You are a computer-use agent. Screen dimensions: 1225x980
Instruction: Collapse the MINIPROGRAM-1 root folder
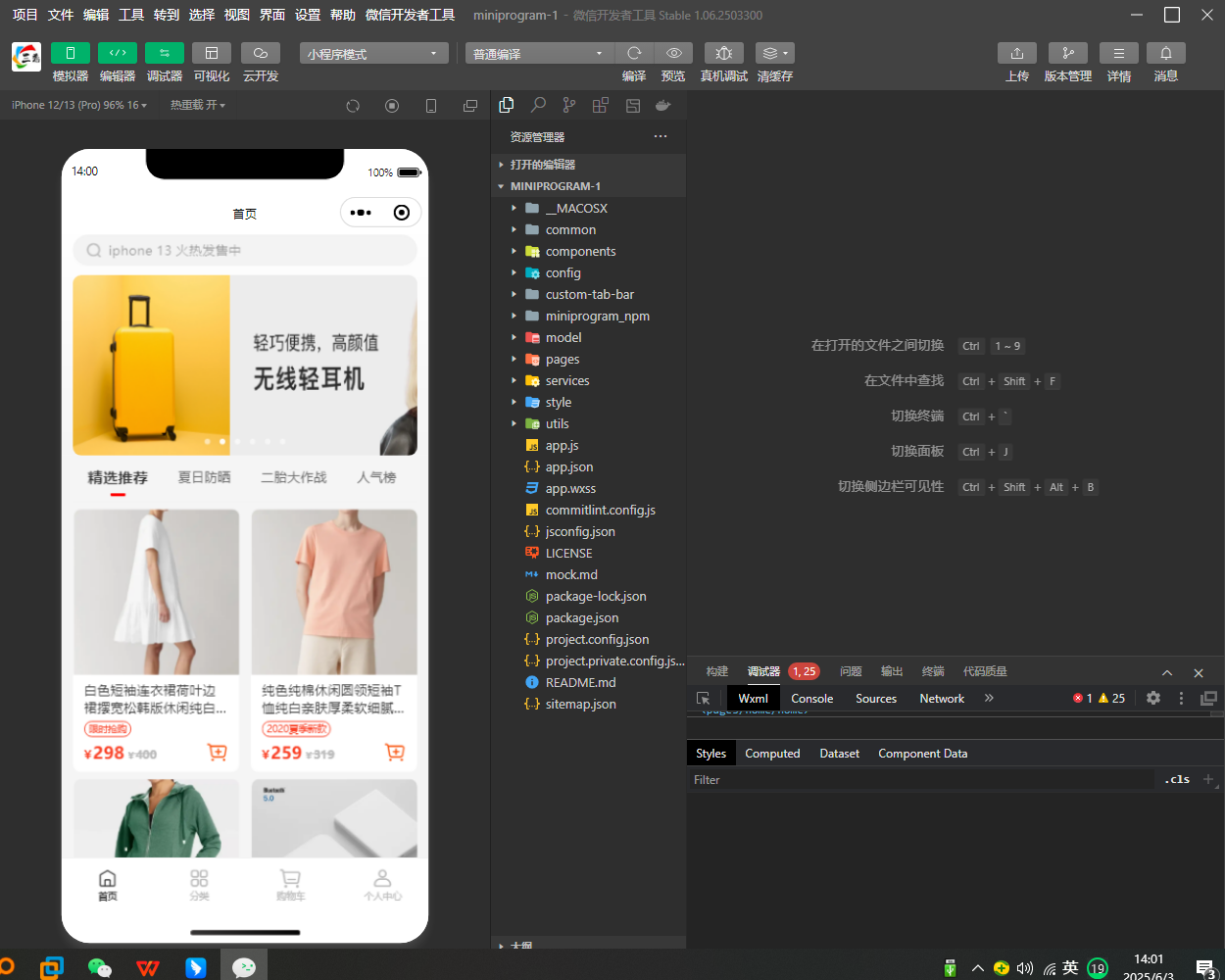pyautogui.click(x=588, y=186)
